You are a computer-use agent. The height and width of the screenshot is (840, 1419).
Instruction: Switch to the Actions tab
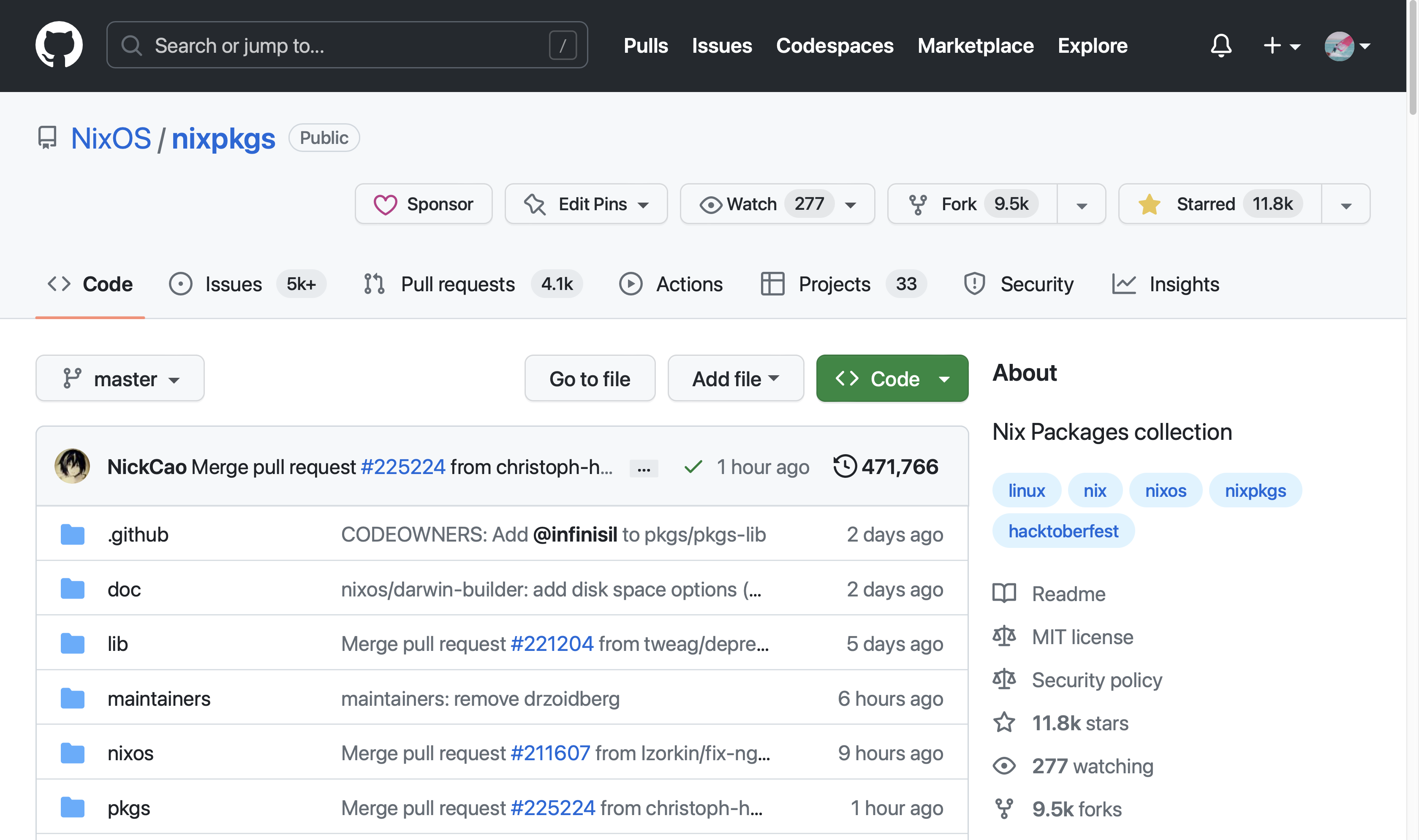point(671,284)
